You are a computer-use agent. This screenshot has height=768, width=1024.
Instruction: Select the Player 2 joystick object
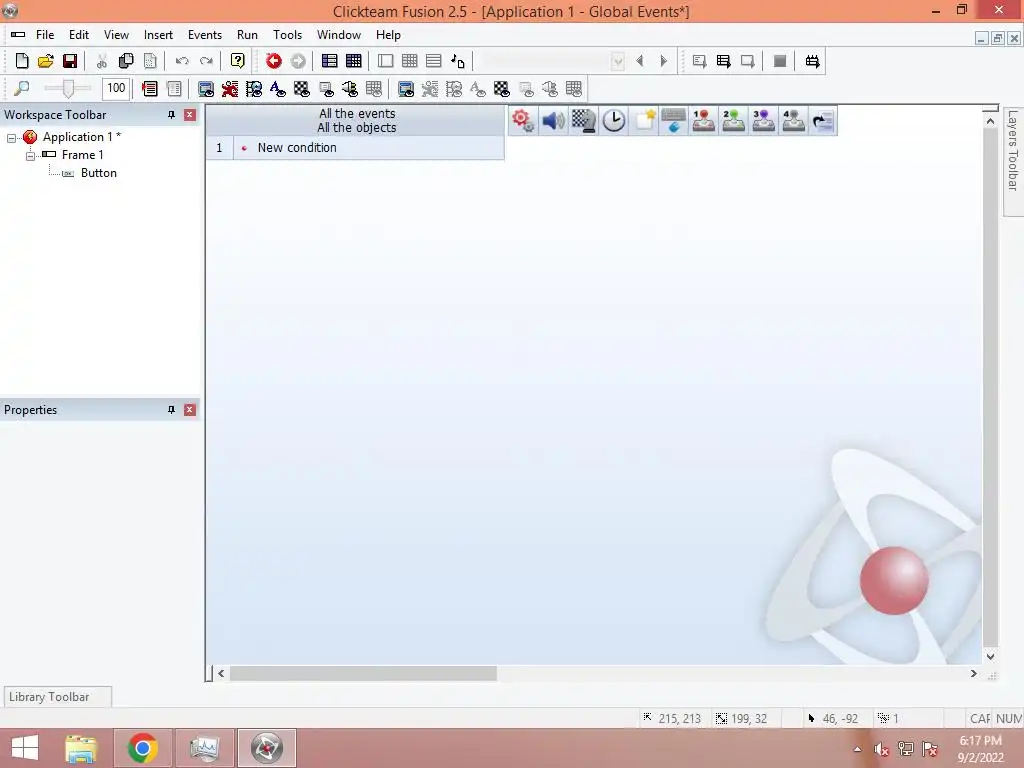click(x=733, y=121)
